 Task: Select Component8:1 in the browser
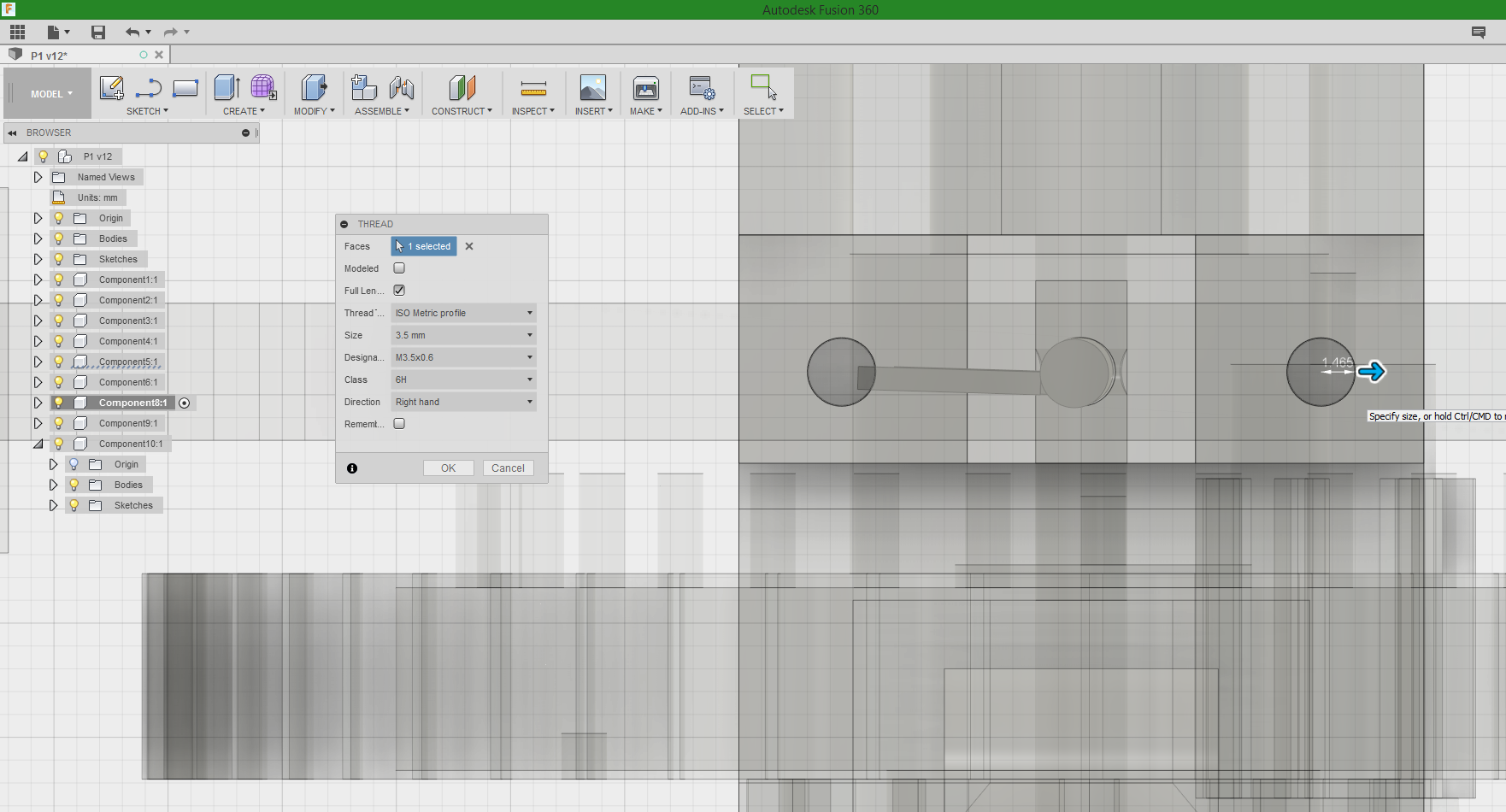(132, 403)
